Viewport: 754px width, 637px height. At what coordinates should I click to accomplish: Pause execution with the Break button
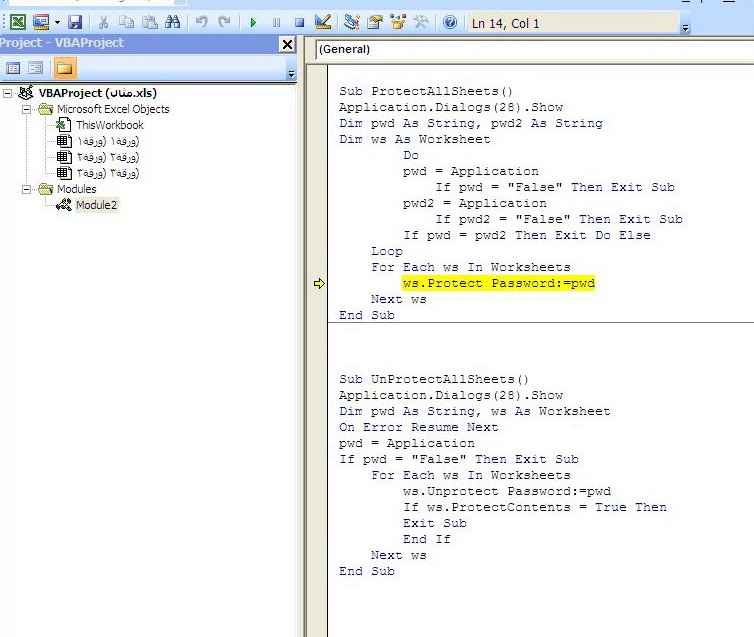point(276,23)
